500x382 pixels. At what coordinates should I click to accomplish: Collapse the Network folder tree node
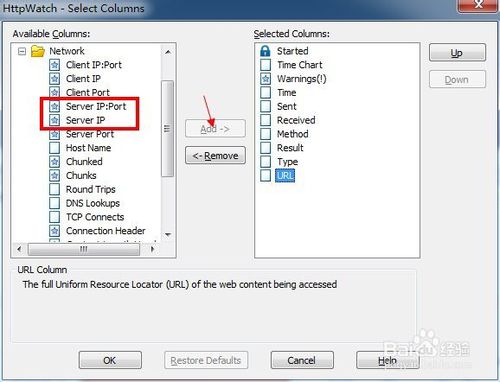(22, 51)
